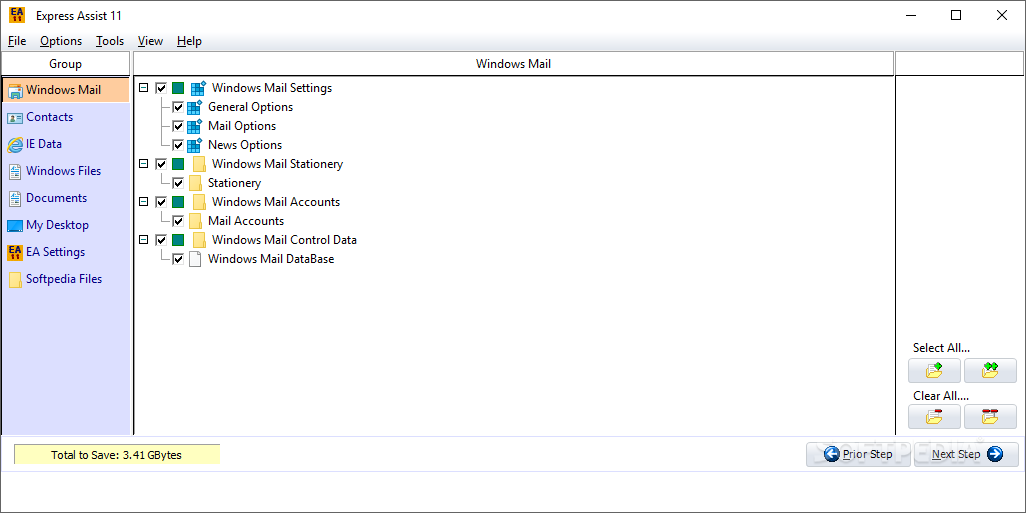Image resolution: width=1026 pixels, height=513 pixels.
Task: Click green square beside Windows Mail Control Data
Action: [x=178, y=239]
